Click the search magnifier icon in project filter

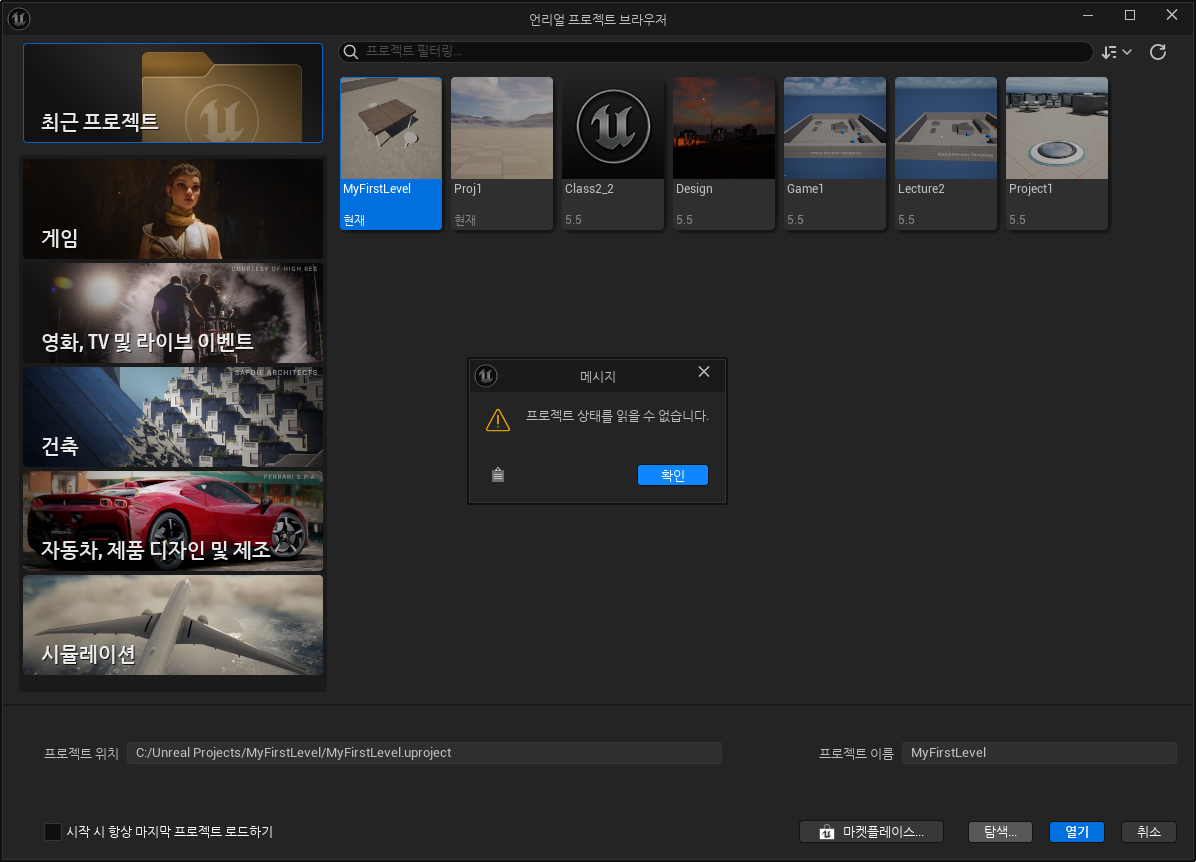tap(351, 51)
